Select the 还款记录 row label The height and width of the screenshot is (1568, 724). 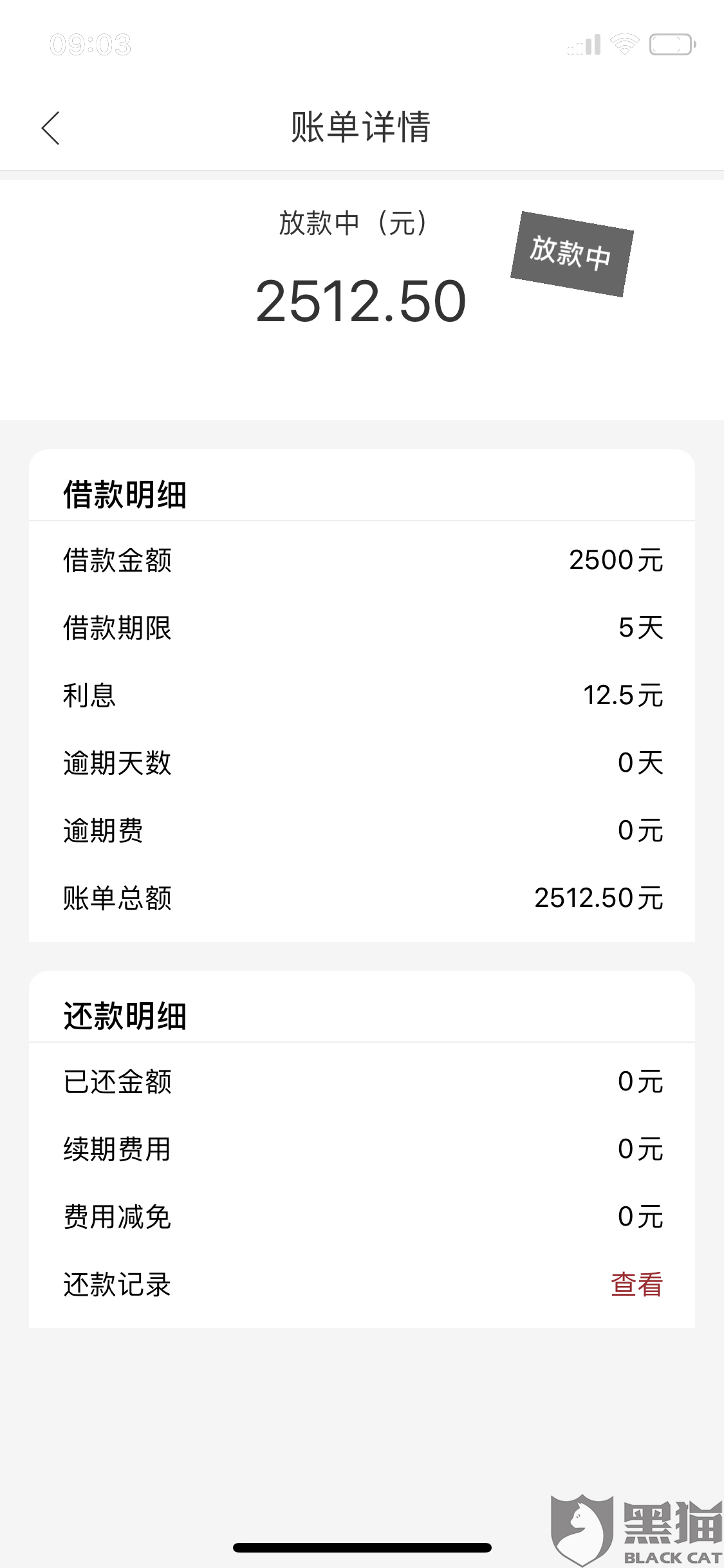point(117,1284)
